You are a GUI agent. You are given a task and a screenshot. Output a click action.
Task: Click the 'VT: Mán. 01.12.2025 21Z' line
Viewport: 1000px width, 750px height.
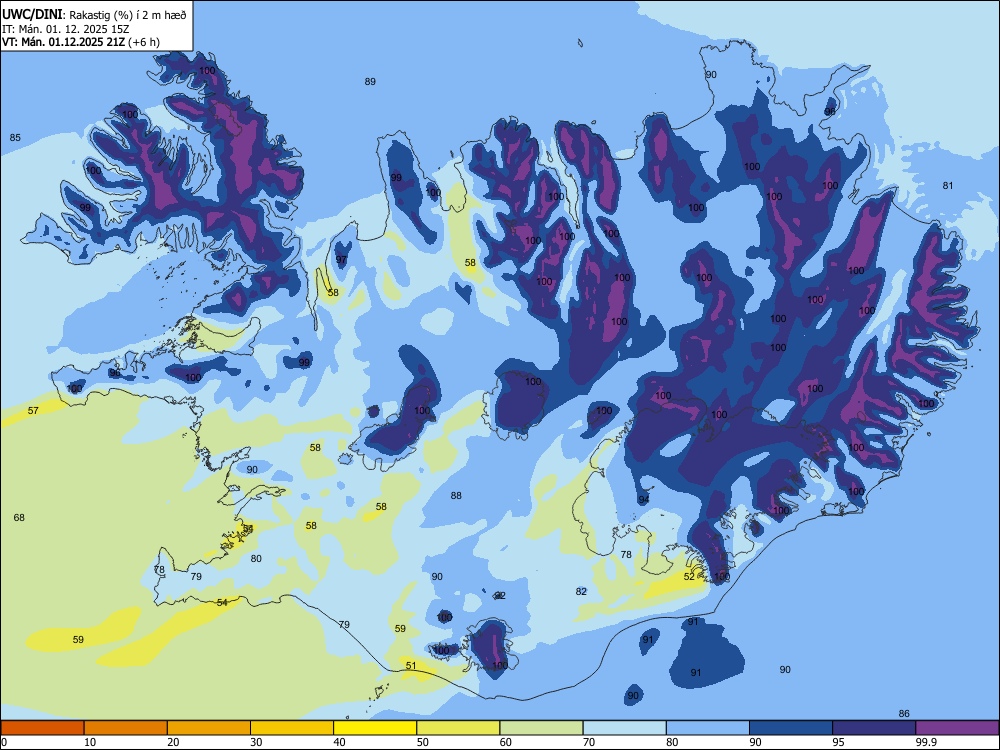[x=64, y=42]
